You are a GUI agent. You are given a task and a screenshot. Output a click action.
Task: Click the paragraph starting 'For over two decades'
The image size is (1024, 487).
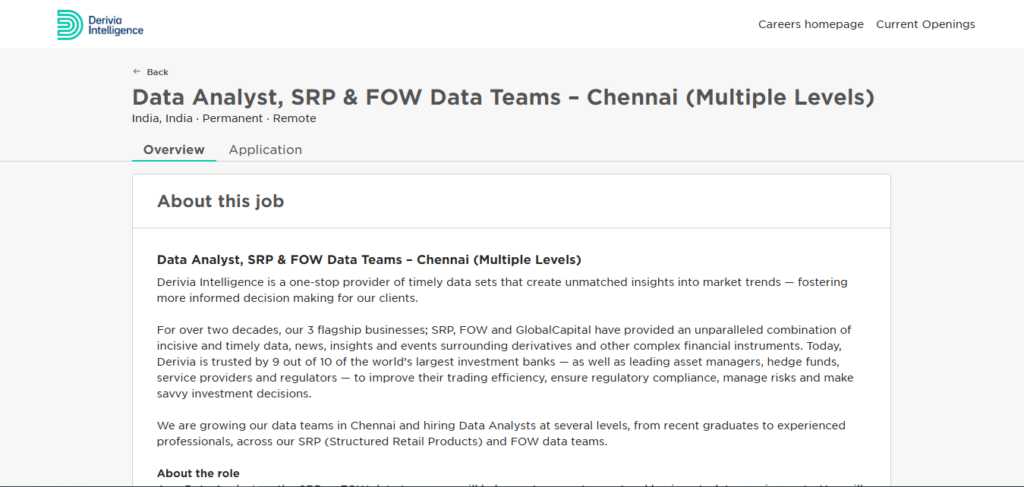point(505,362)
